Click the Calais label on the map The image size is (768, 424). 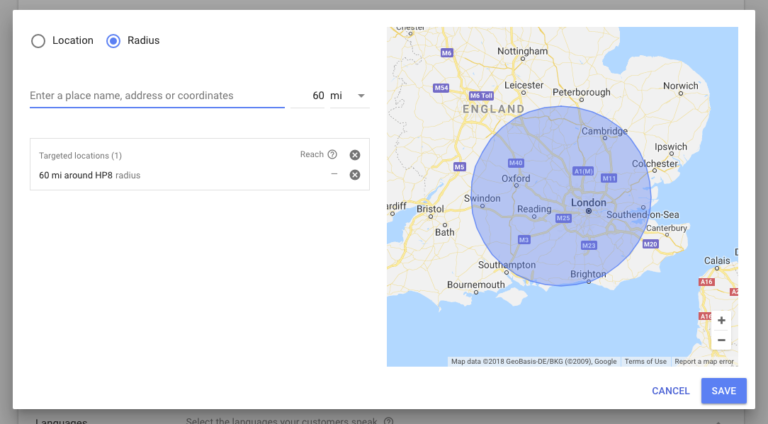click(x=717, y=260)
